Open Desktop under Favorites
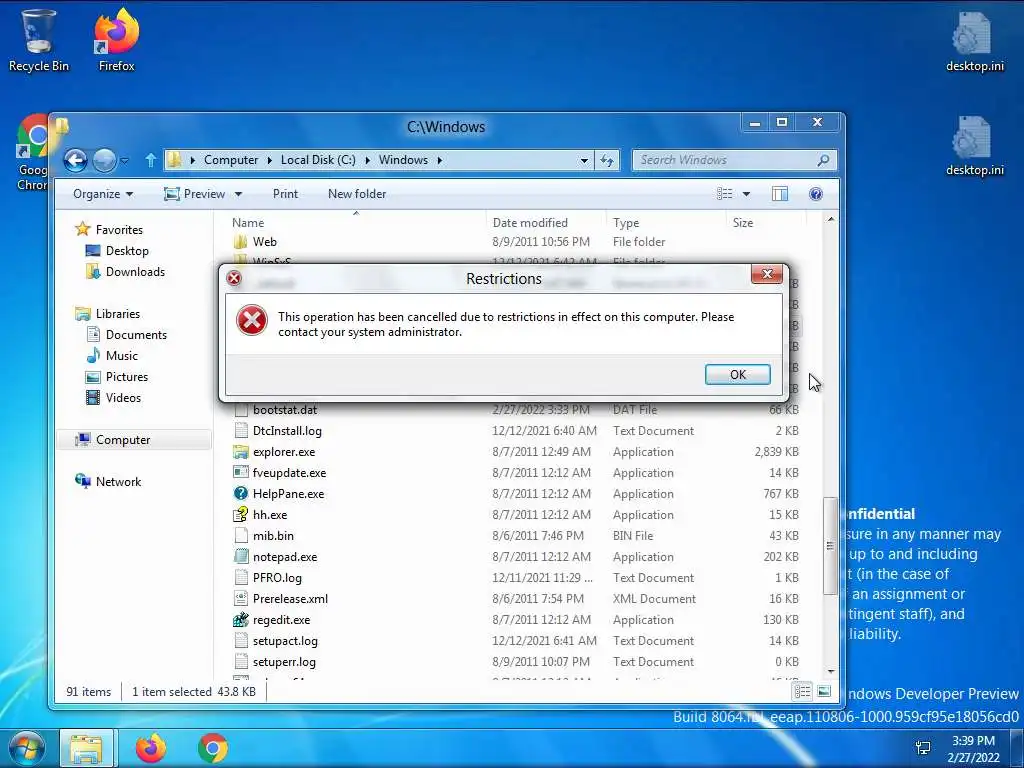Image resolution: width=1024 pixels, height=768 pixels. click(x=127, y=251)
